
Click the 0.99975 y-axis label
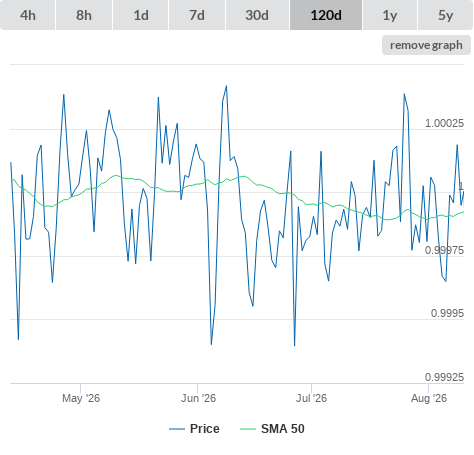[x=444, y=250]
